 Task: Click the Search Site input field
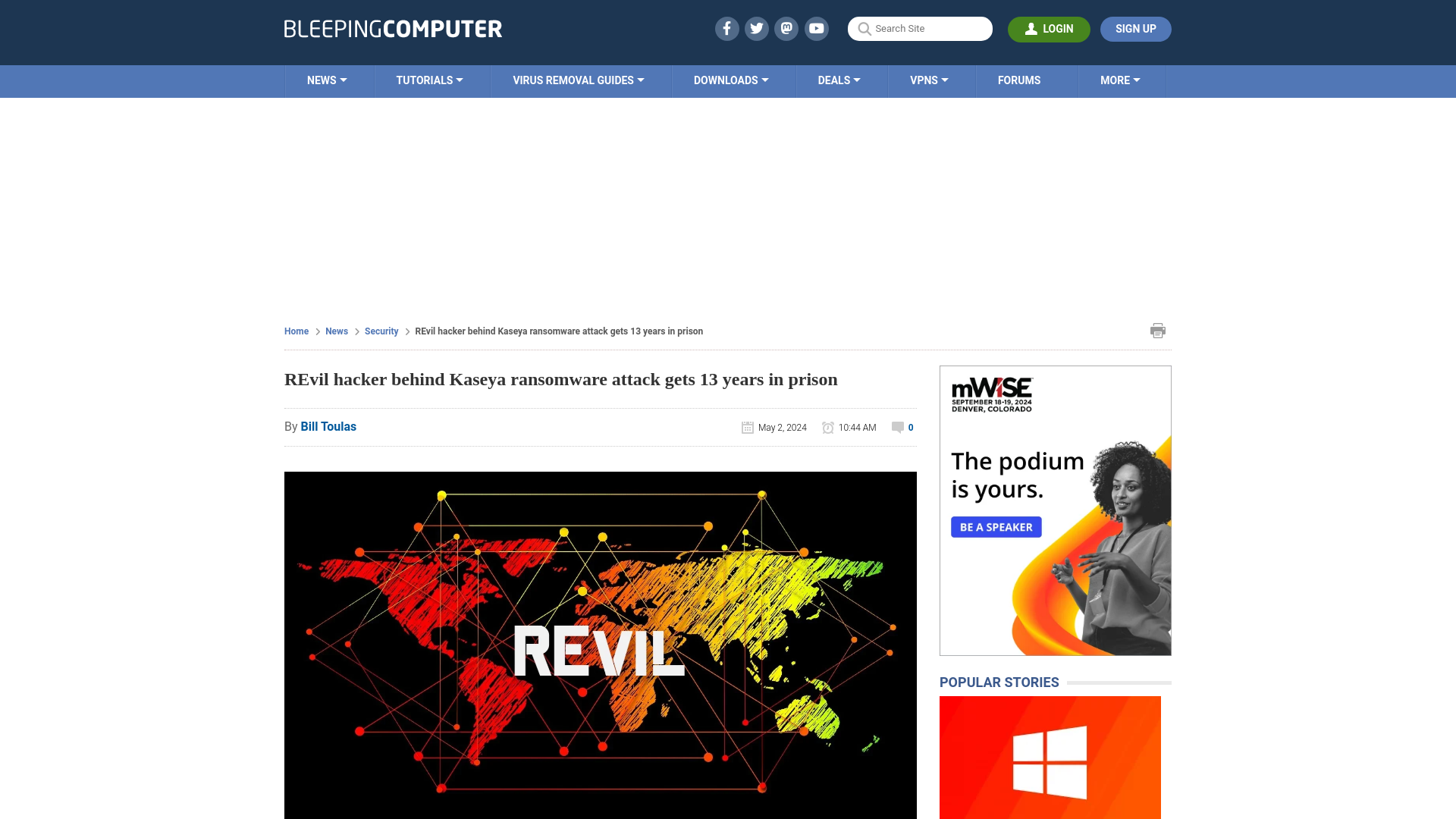(920, 28)
